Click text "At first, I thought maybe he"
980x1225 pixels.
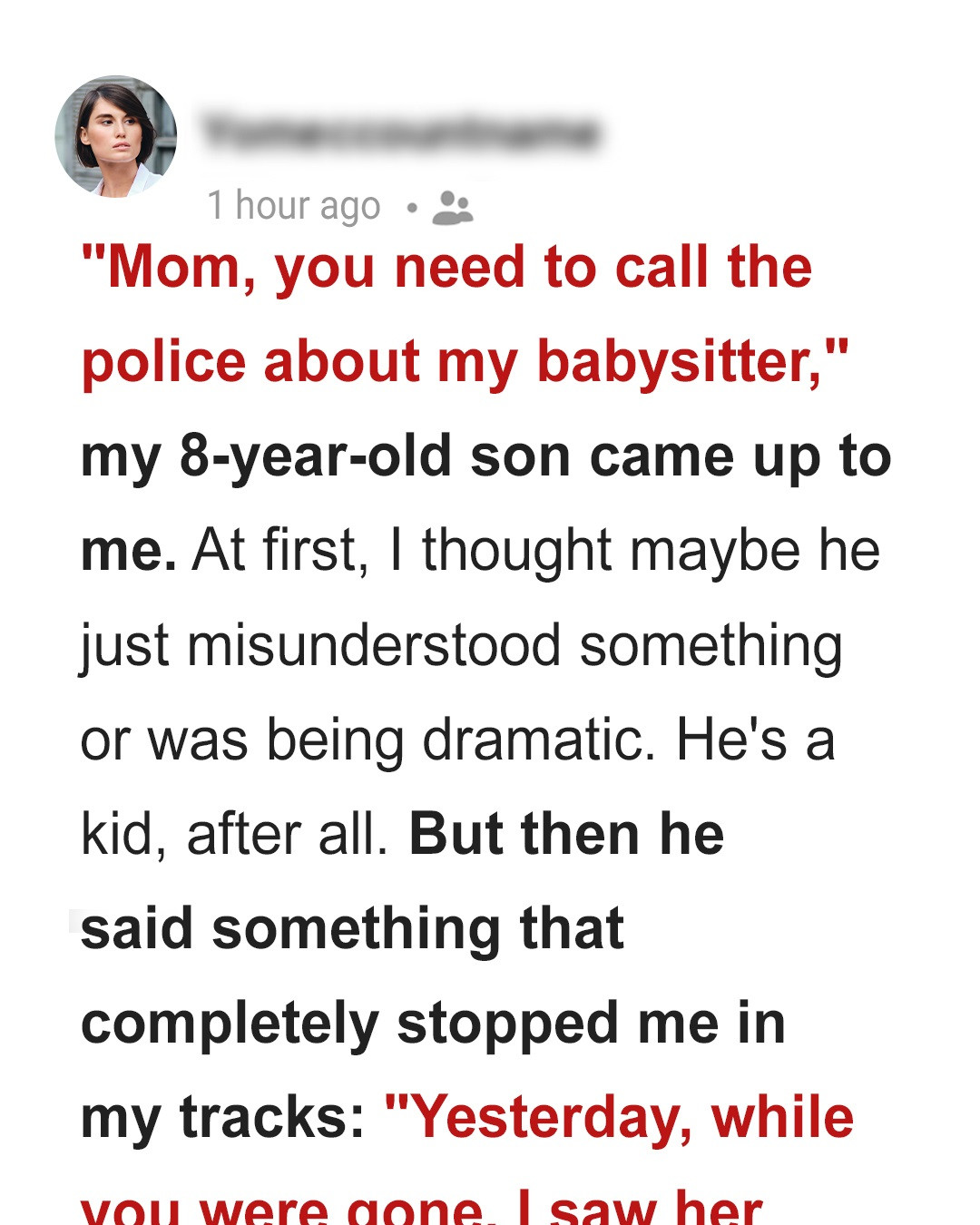point(535,551)
